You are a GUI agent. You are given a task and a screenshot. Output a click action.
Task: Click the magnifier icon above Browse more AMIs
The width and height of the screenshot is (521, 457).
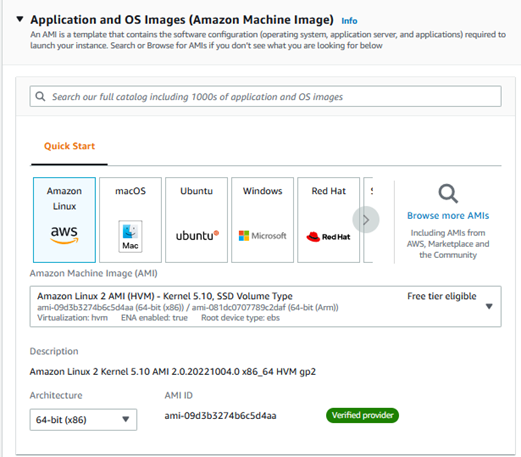[x=448, y=193]
